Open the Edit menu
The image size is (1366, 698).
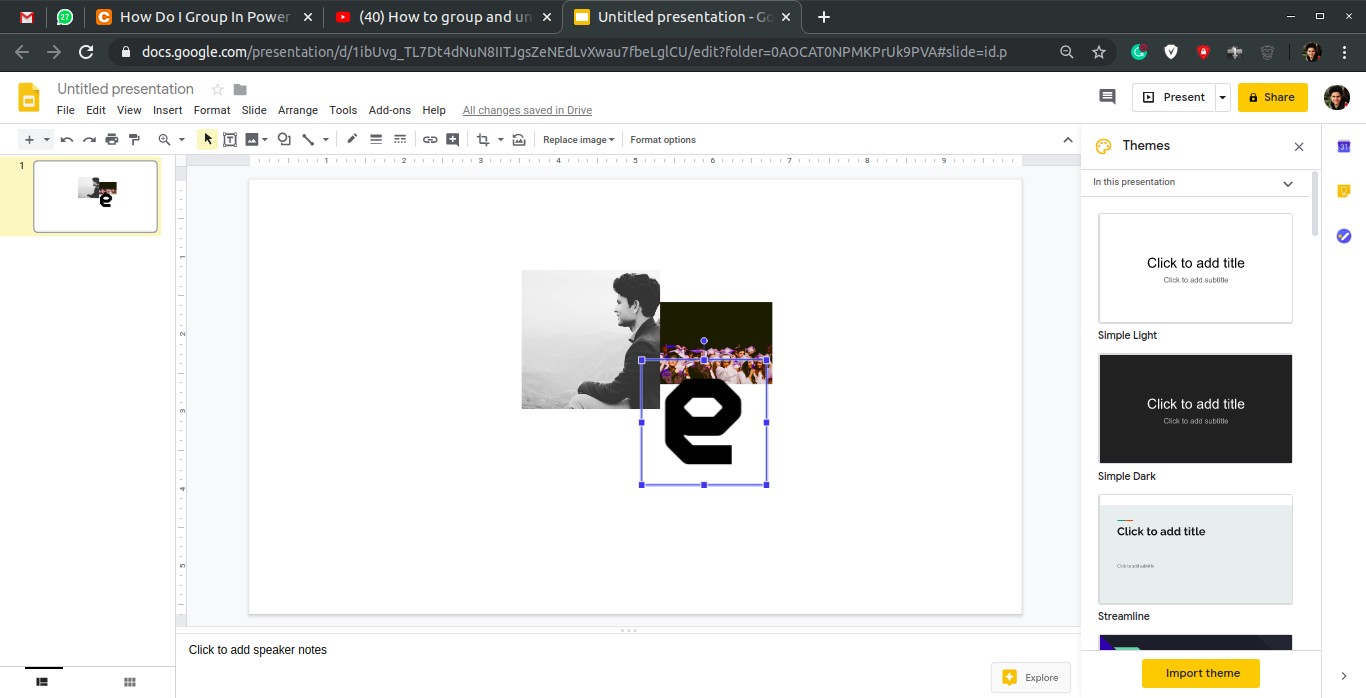pos(96,110)
